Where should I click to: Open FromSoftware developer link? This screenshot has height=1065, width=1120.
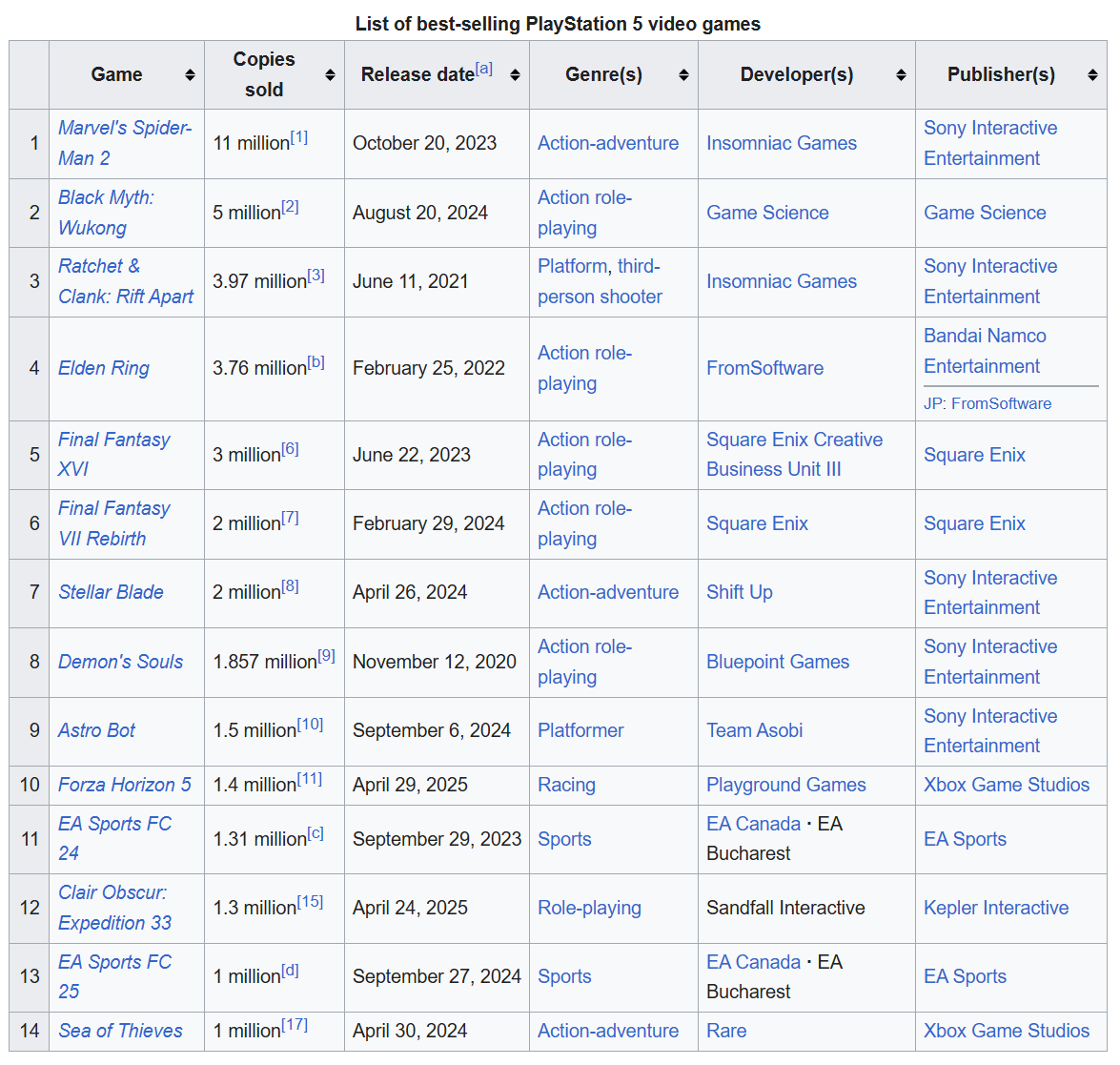pyautogui.click(x=765, y=368)
